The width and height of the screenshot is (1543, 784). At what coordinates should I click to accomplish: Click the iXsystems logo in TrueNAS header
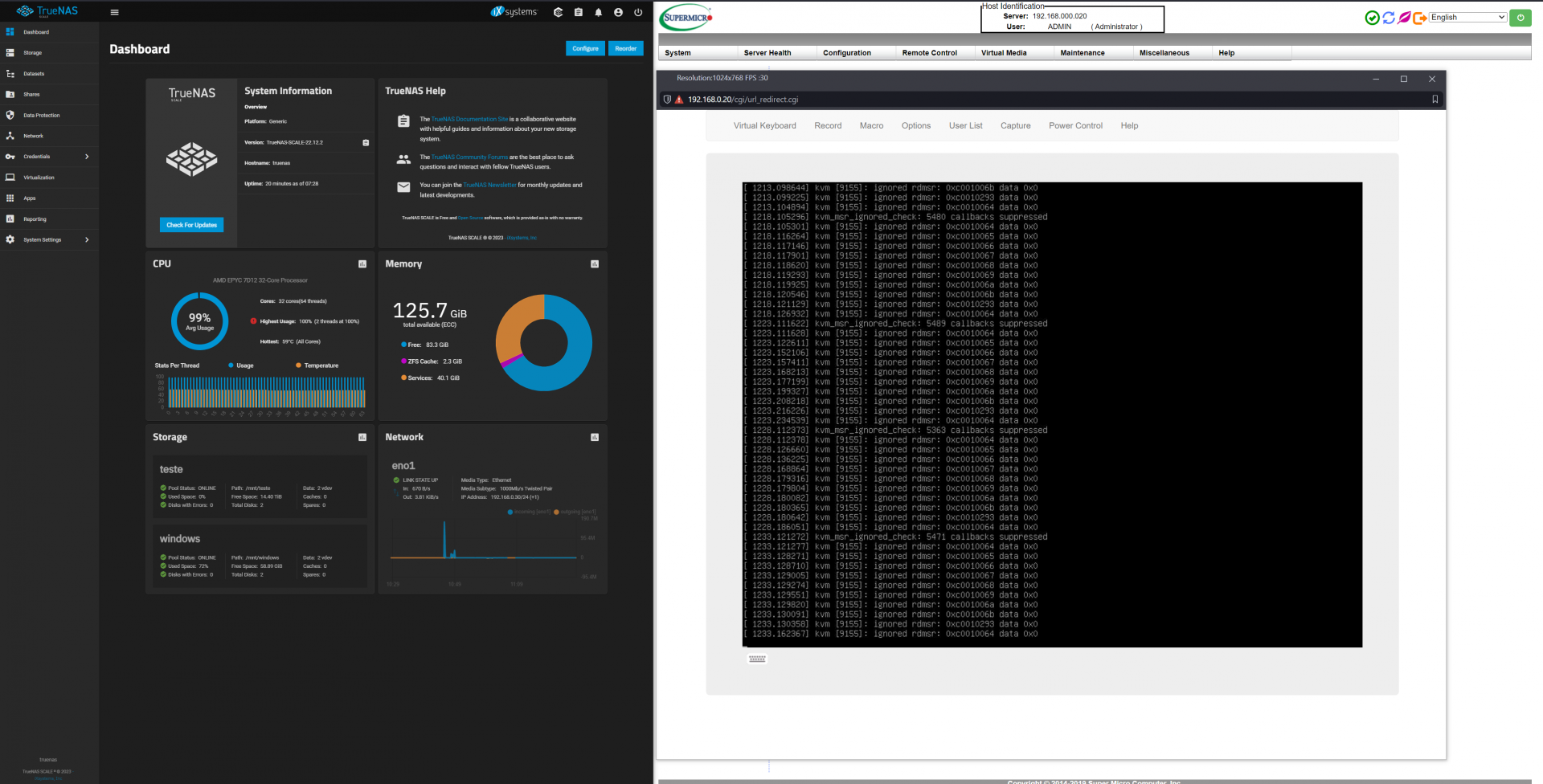click(514, 11)
